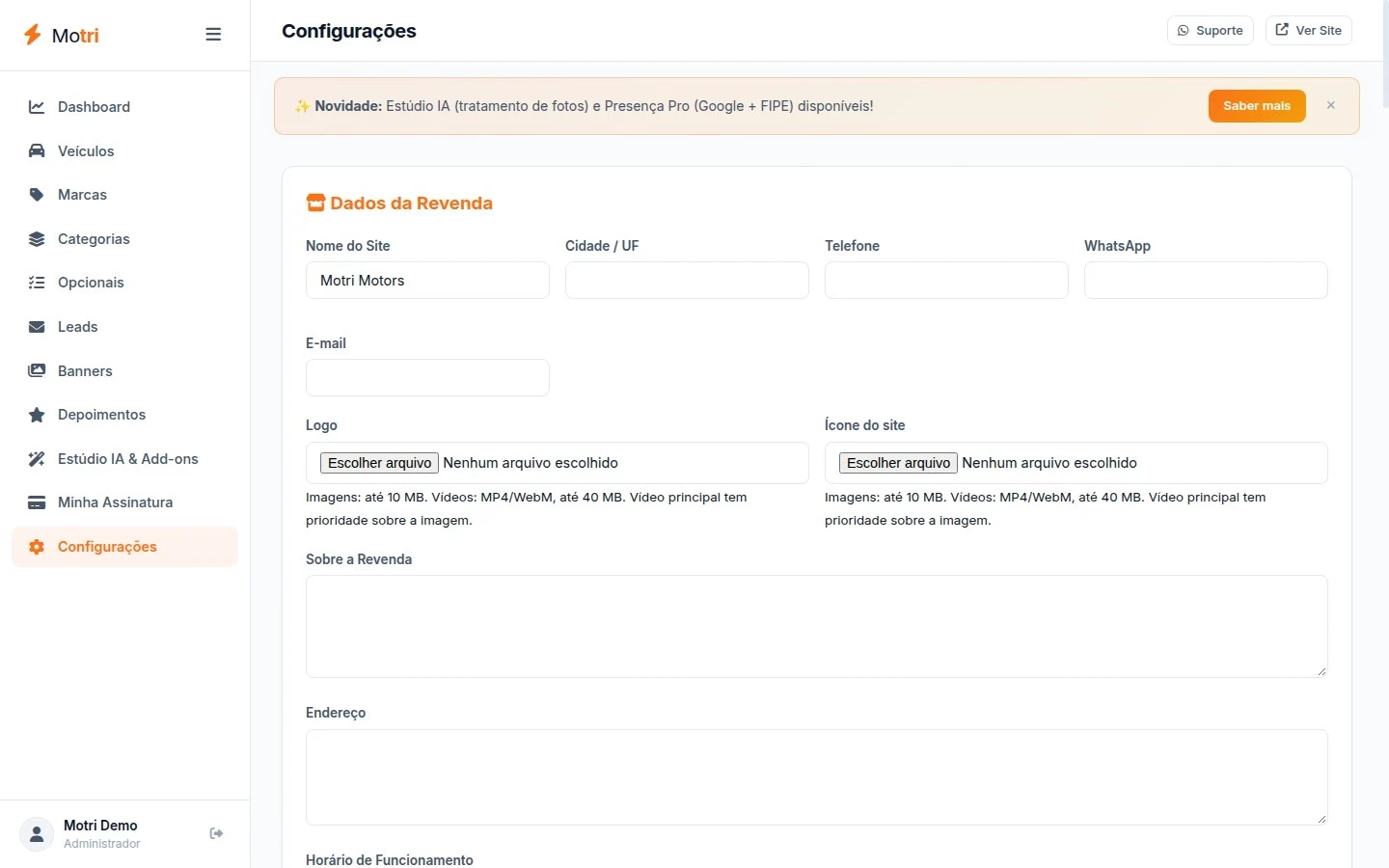Open the Leads page
The height and width of the screenshot is (868, 1389).
coord(124,327)
